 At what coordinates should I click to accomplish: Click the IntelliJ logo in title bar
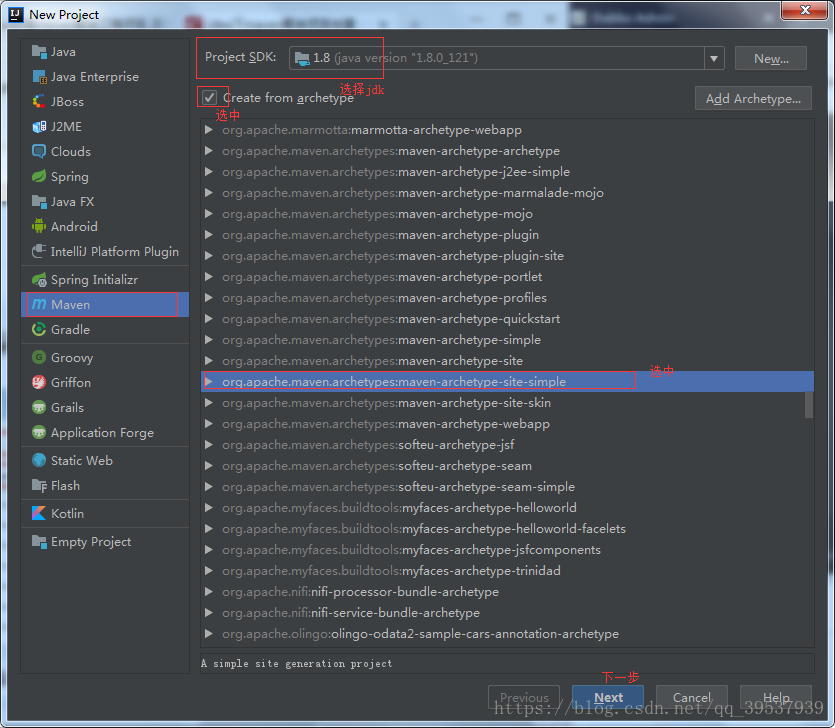point(16,14)
